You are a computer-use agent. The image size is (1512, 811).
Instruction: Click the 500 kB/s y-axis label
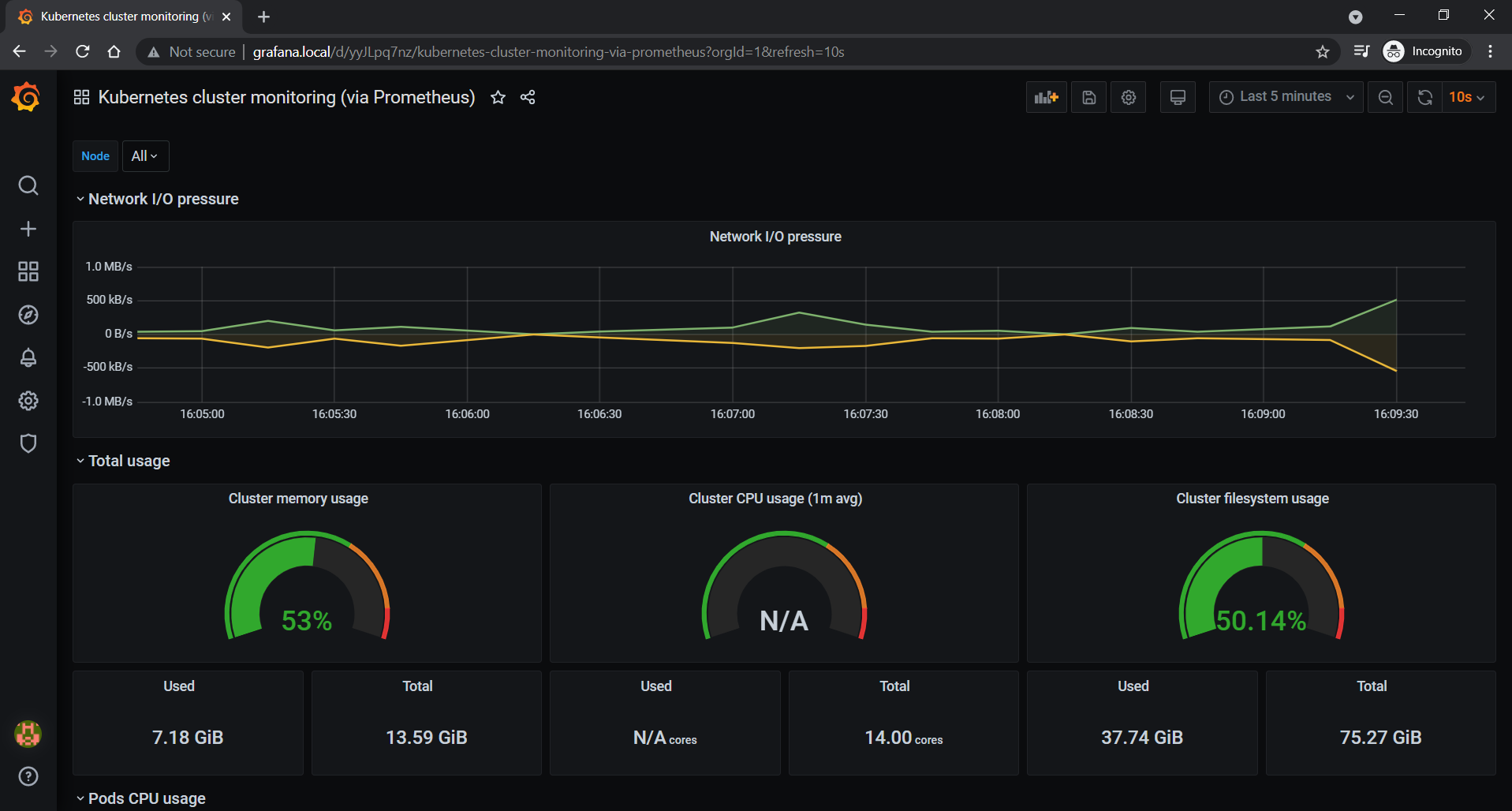coord(110,300)
